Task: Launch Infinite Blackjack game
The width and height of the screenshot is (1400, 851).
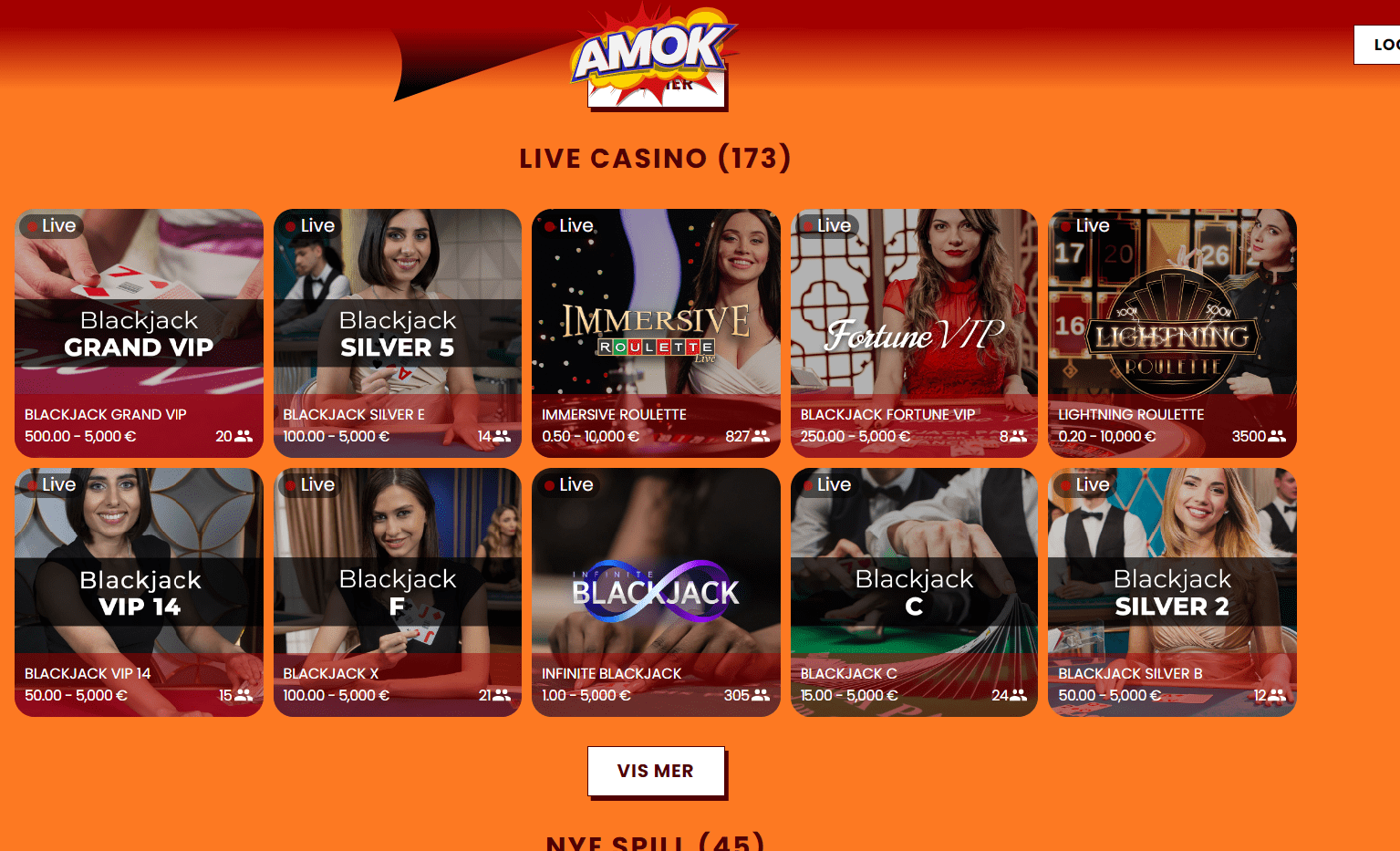Action: pos(656,592)
